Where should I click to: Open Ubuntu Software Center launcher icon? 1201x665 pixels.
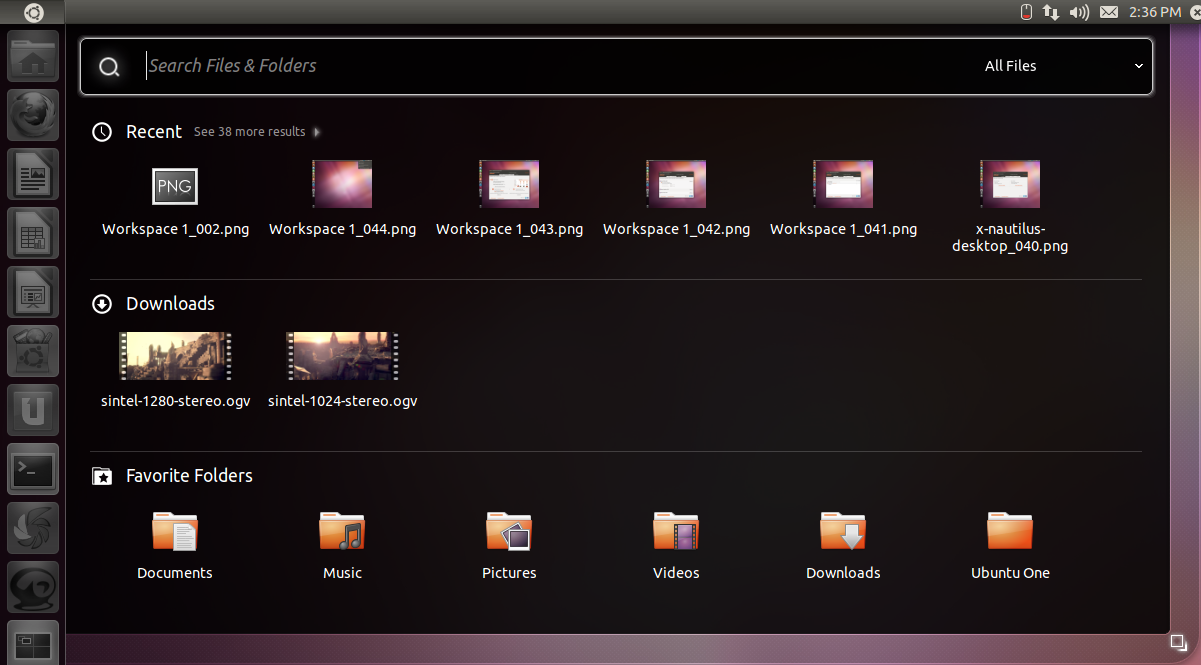click(33, 351)
